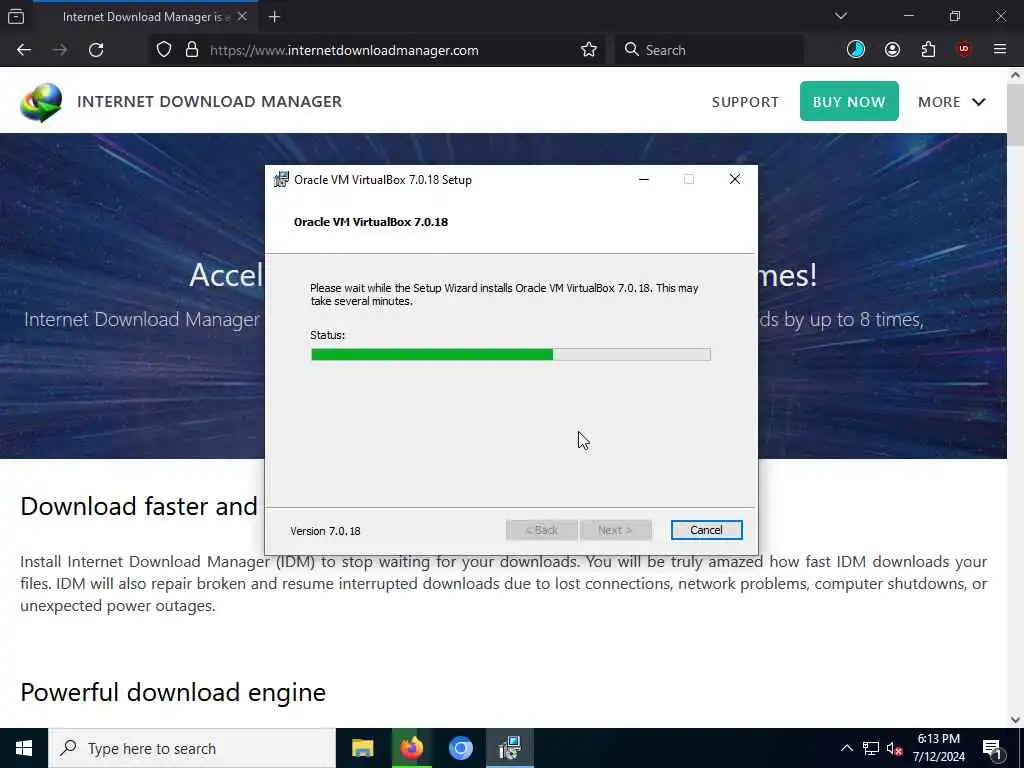This screenshot has height=768, width=1024.
Task: Switch to Firefox in the taskbar
Action: pos(411,748)
